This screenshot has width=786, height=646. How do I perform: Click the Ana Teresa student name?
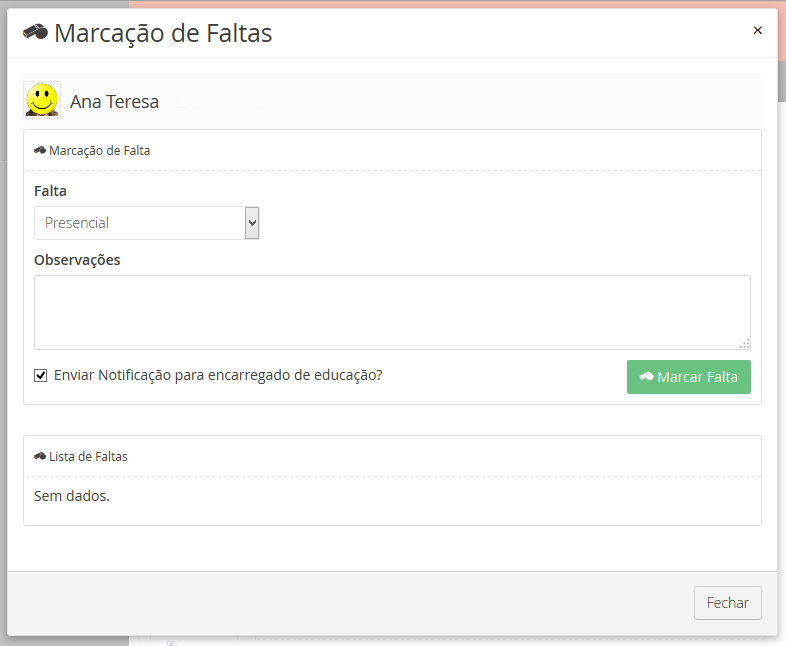tap(114, 101)
